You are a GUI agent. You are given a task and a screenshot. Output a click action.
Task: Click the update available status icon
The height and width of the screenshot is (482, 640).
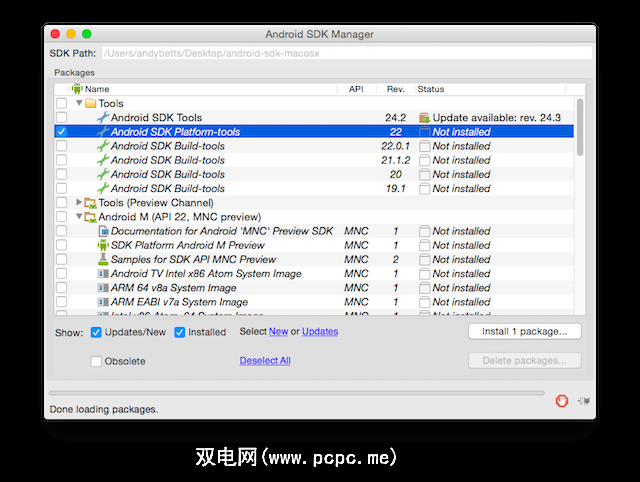(x=424, y=118)
